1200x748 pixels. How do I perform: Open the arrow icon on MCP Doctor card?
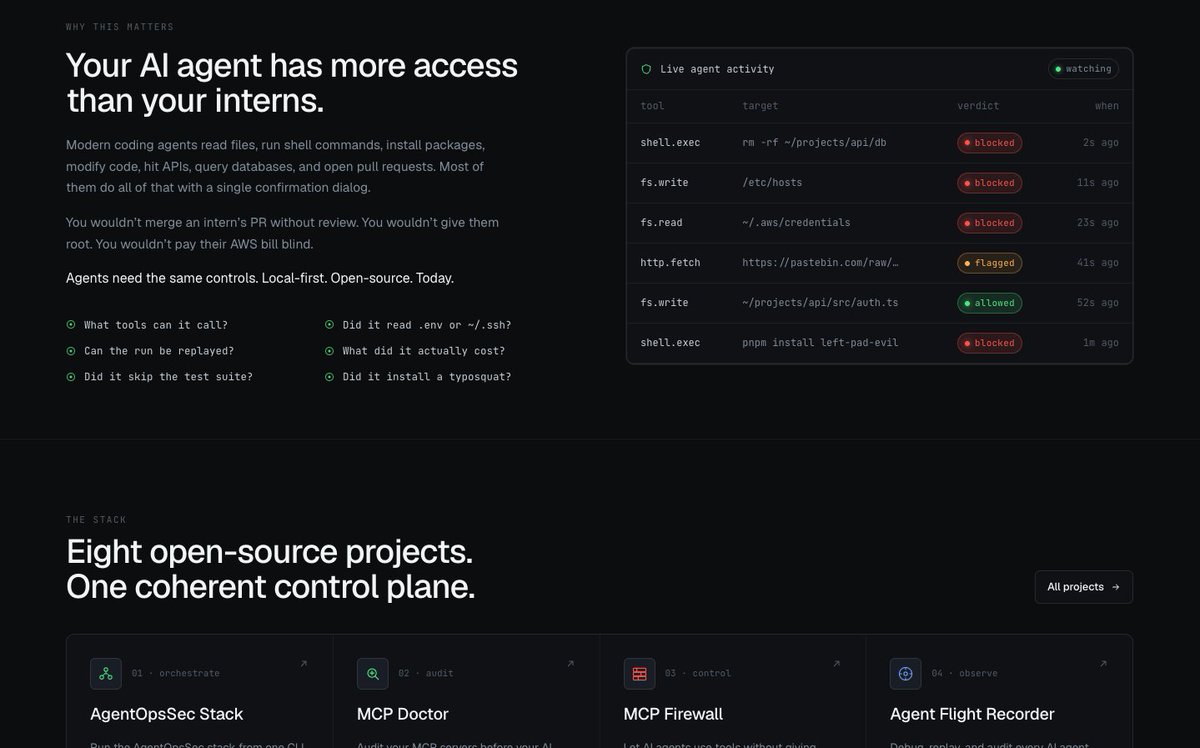[571, 663]
